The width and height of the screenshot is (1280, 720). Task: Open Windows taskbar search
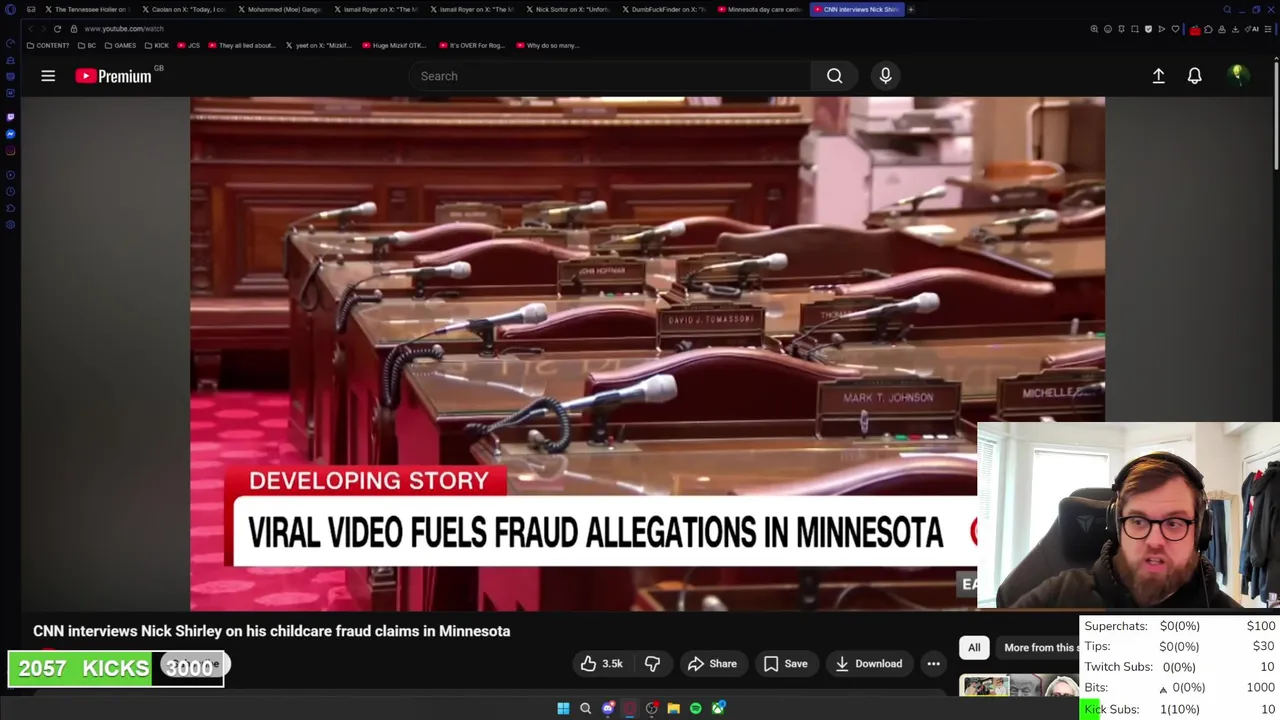585,708
